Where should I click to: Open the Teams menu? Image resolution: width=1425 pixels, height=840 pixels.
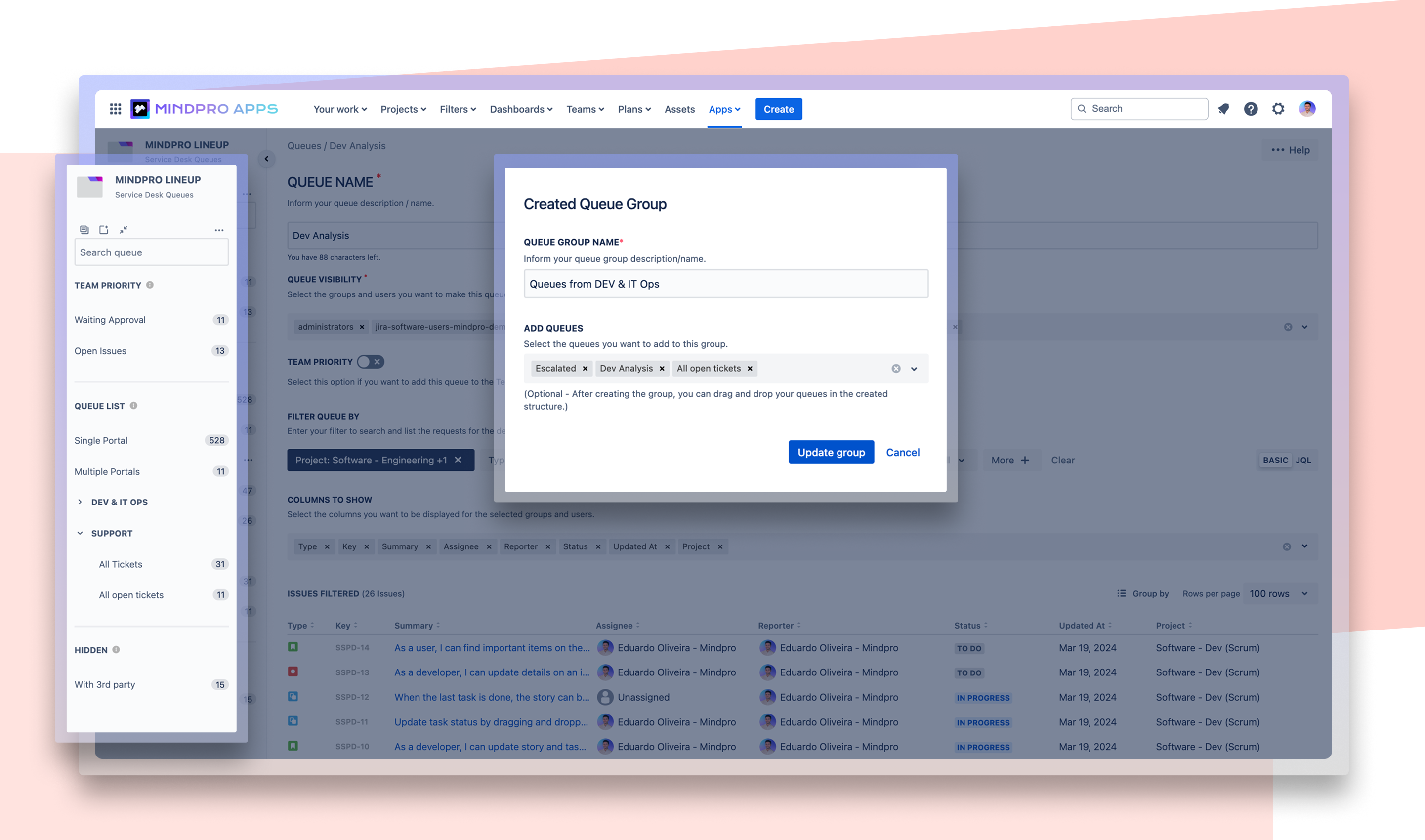coord(585,109)
